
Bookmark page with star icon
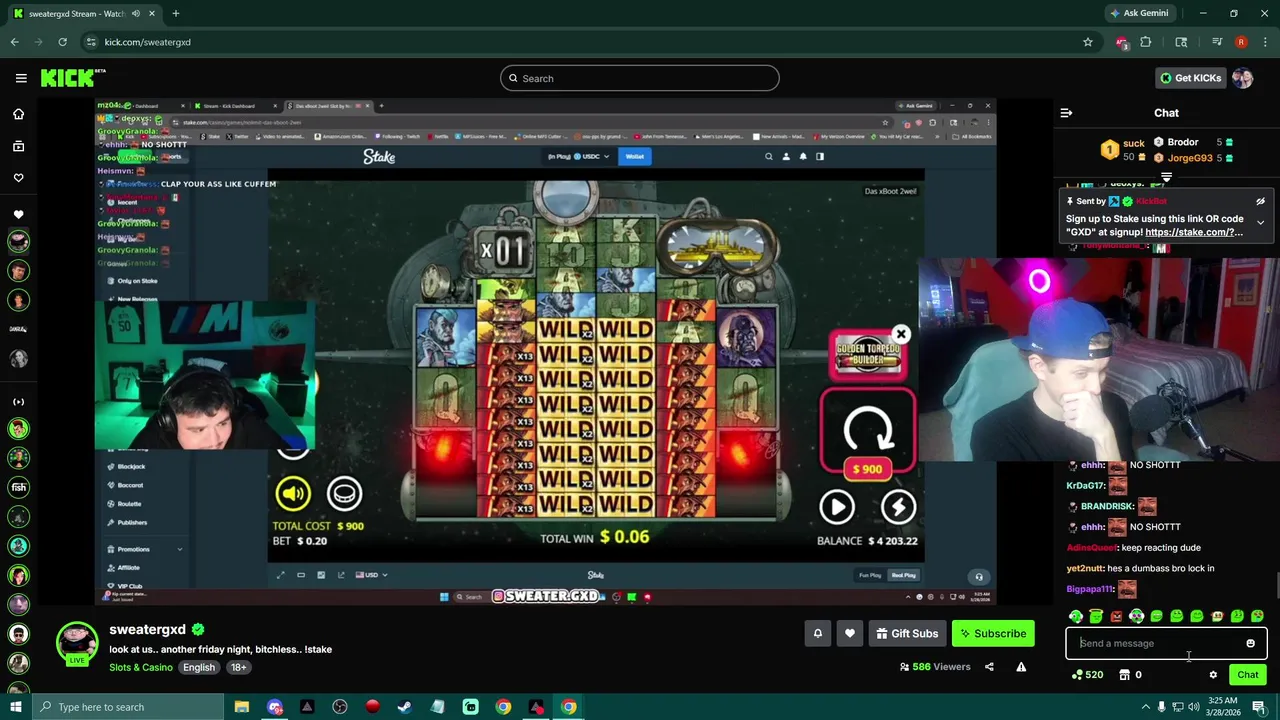1087,42
